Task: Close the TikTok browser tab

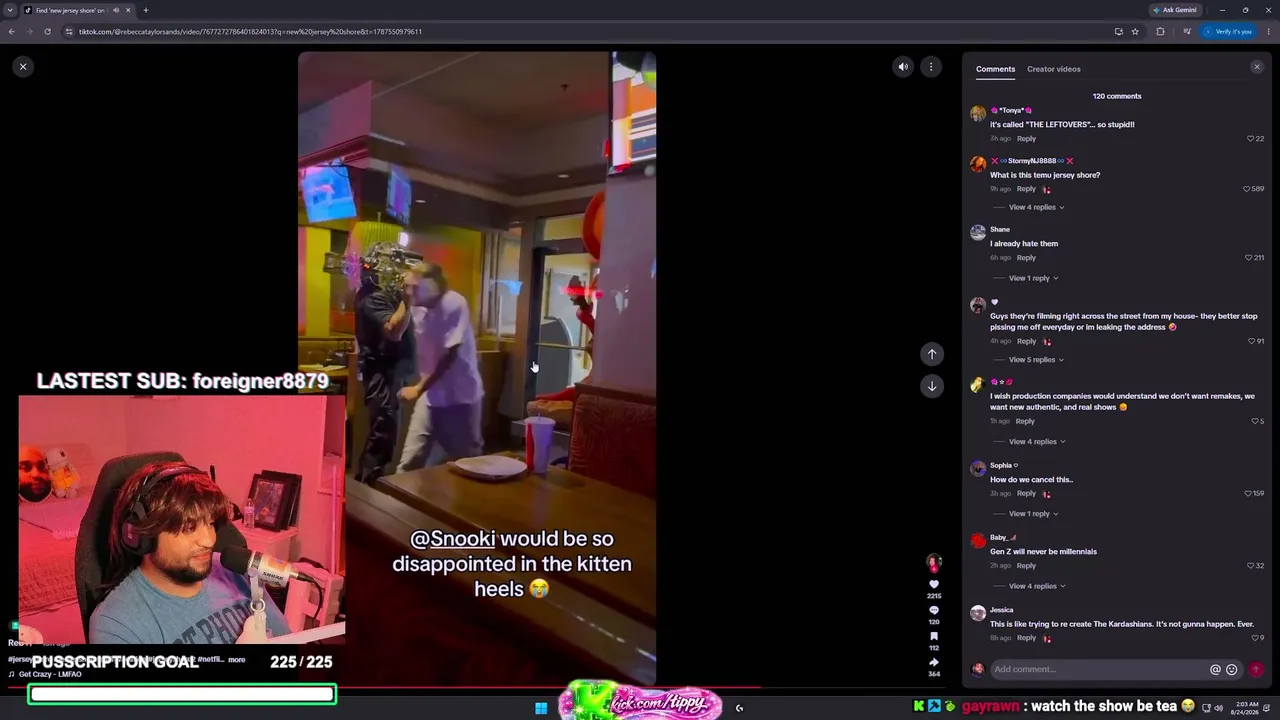Action: click(x=128, y=10)
